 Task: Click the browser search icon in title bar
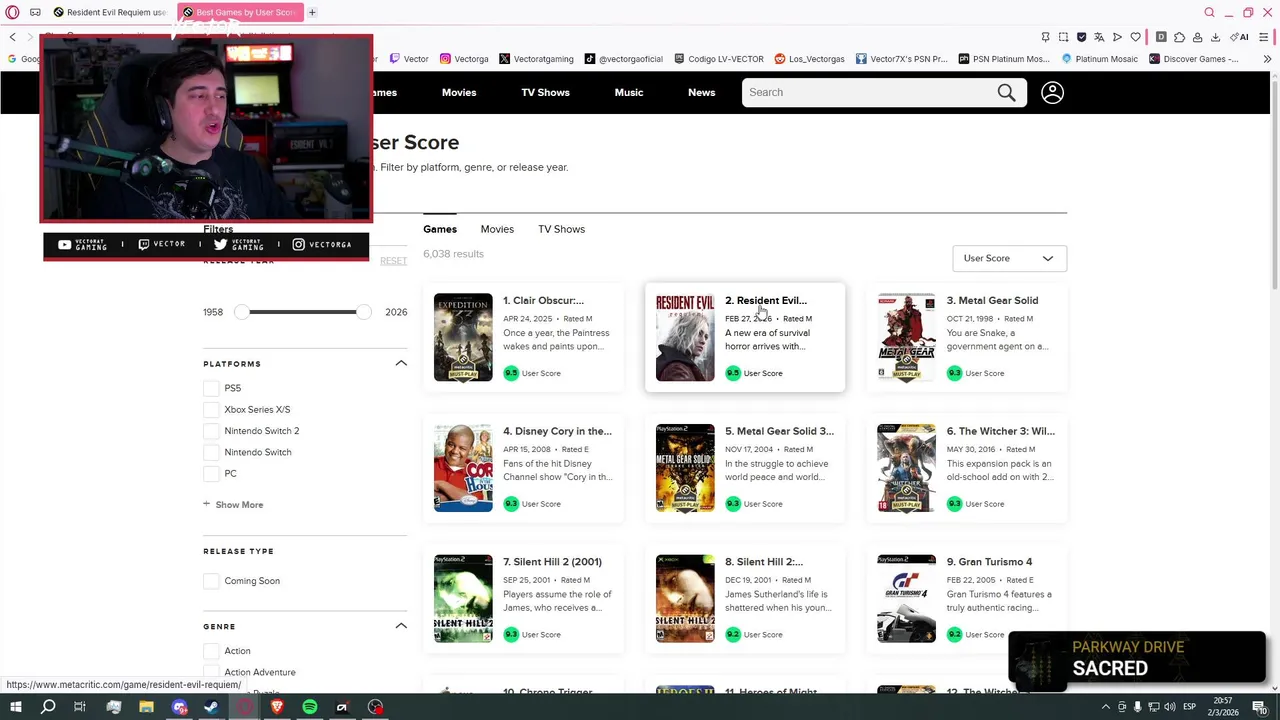[1209, 12]
